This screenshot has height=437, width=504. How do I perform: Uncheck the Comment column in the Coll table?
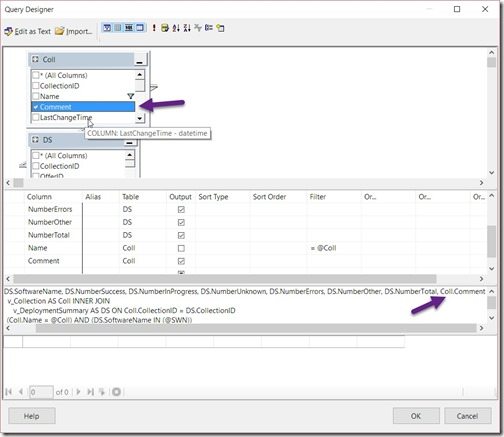[x=36, y=107]
